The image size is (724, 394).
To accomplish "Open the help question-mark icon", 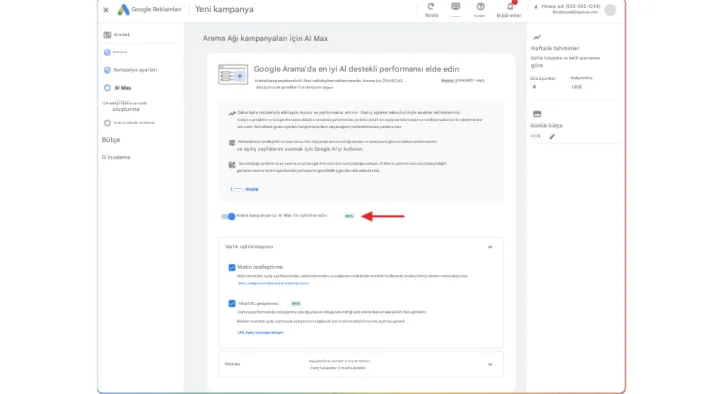I will pos(480,6).
